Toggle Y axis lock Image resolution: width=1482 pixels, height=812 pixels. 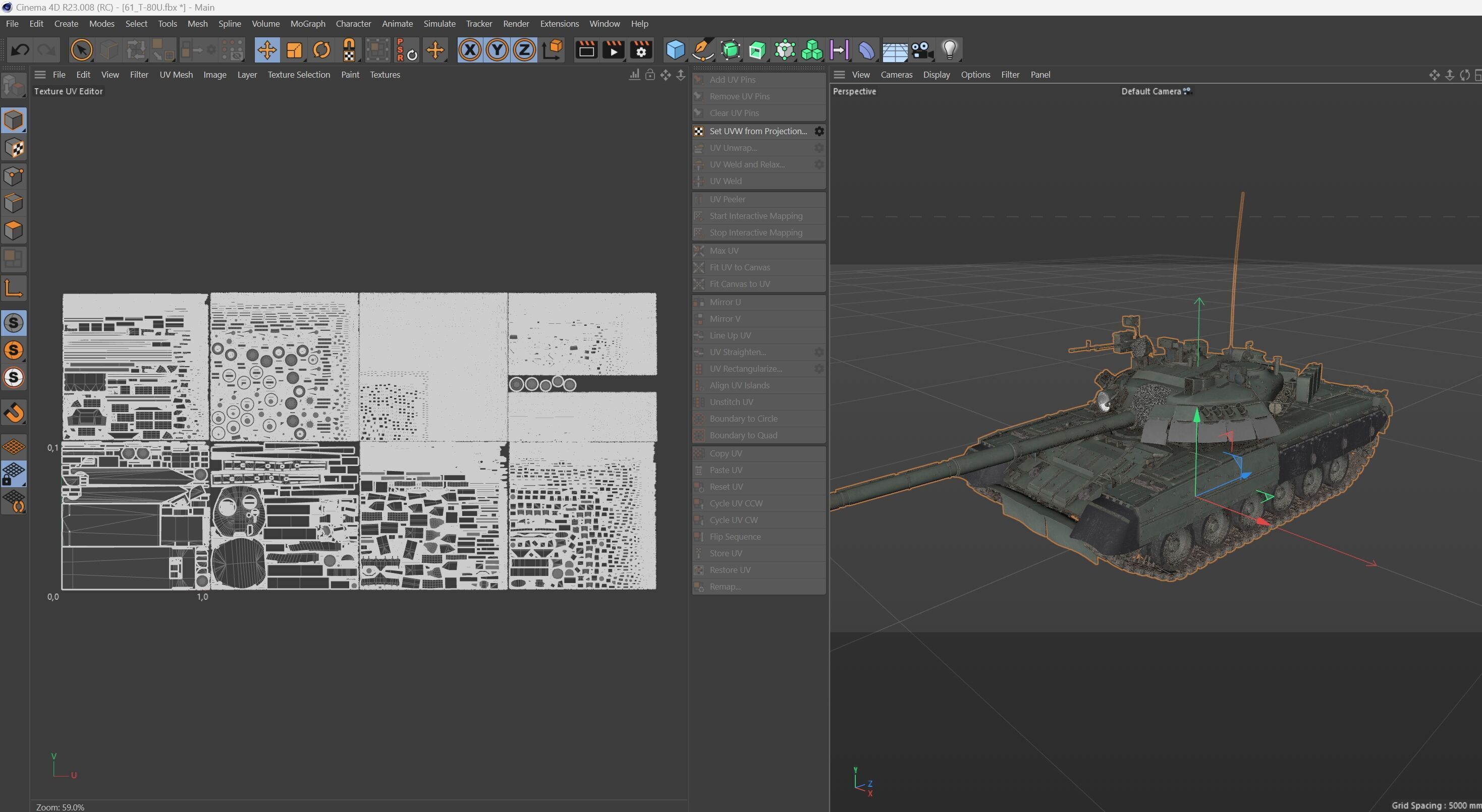(497, 50)
